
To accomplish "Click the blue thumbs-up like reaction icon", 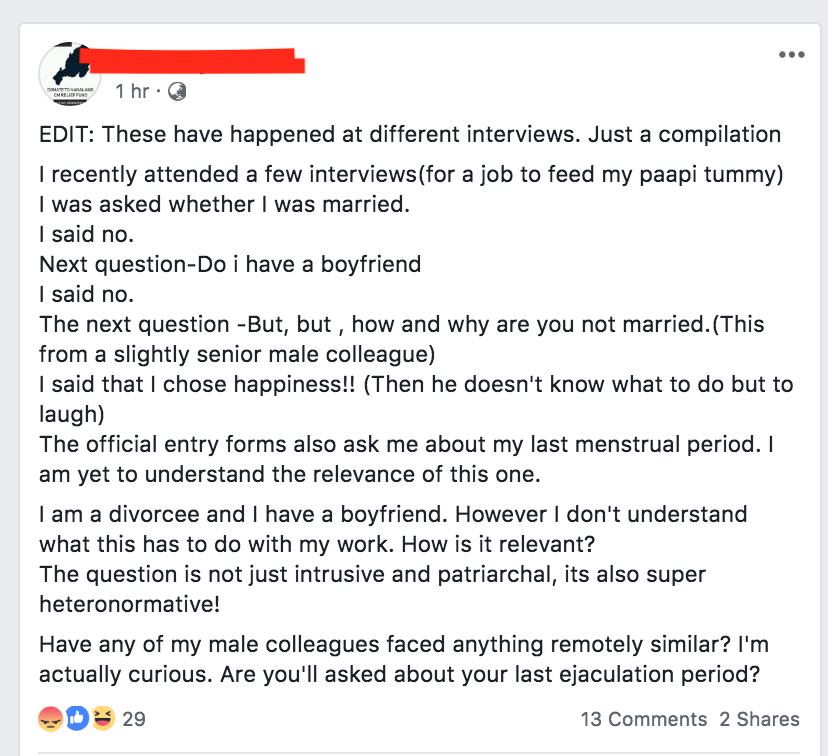I will pos(77,718).
